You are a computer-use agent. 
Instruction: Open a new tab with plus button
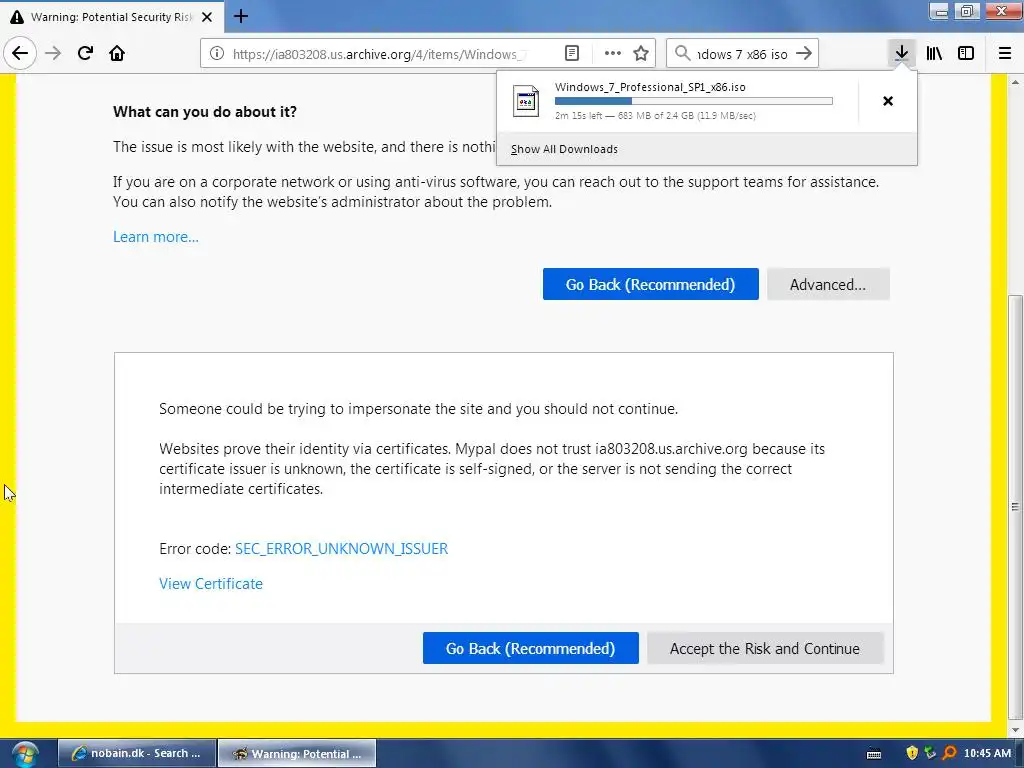[x=241, y=16]
